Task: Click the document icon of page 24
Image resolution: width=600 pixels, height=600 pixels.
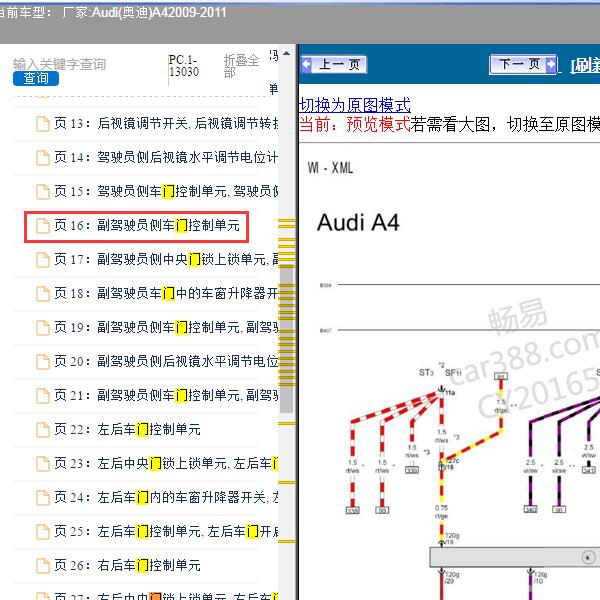Action: click(x=43, y=497)
